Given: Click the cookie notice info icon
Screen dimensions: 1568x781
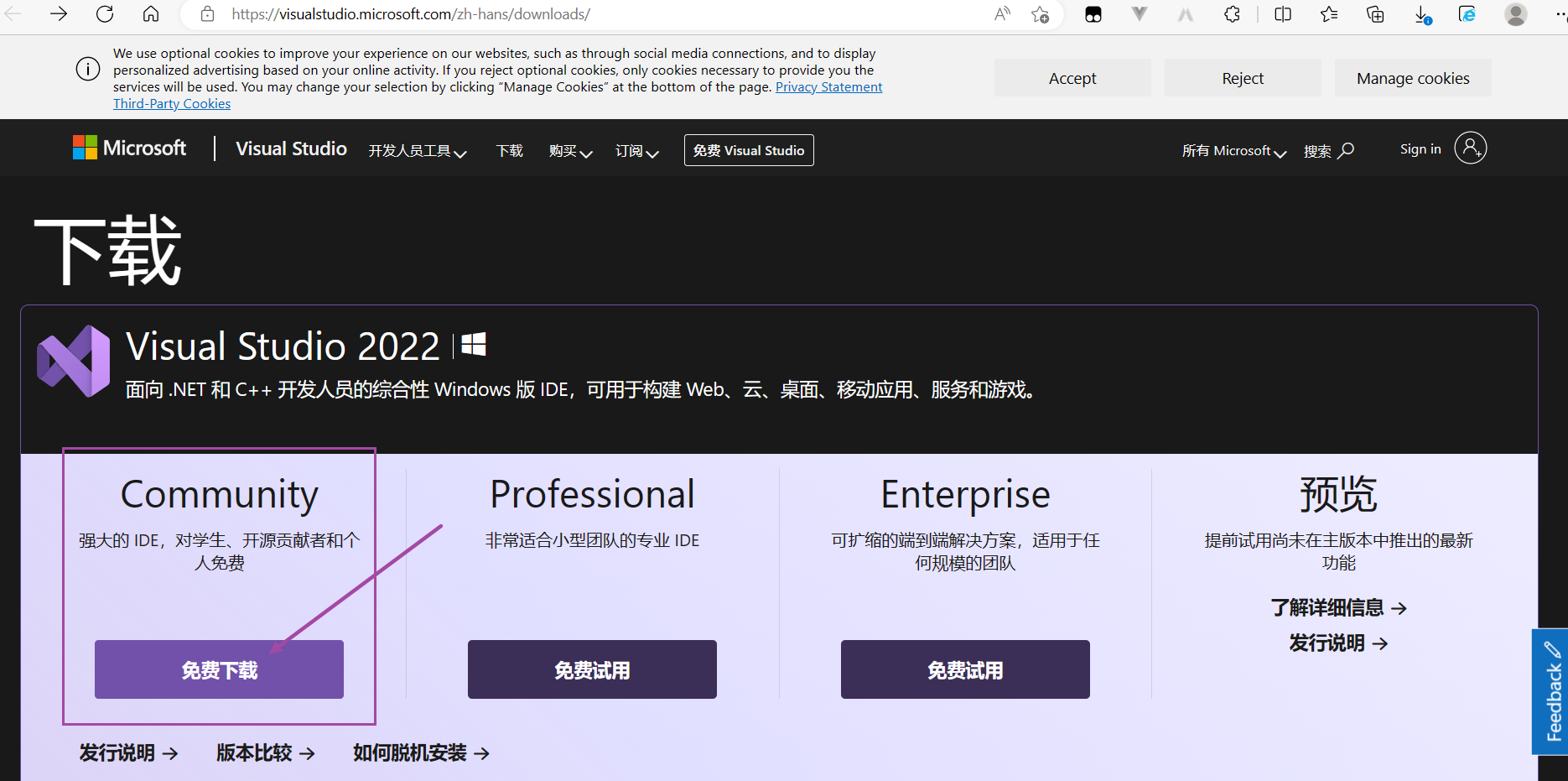Looking at the screenshot, I should click(88, 69).
